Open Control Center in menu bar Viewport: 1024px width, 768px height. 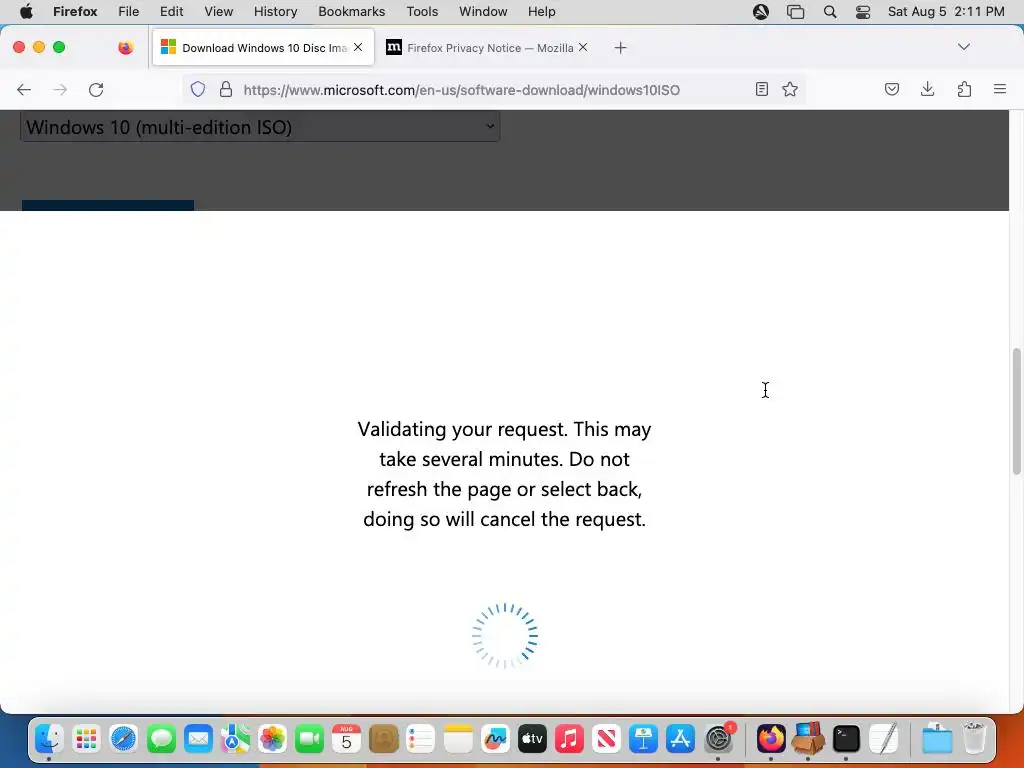tap(863, 12)
